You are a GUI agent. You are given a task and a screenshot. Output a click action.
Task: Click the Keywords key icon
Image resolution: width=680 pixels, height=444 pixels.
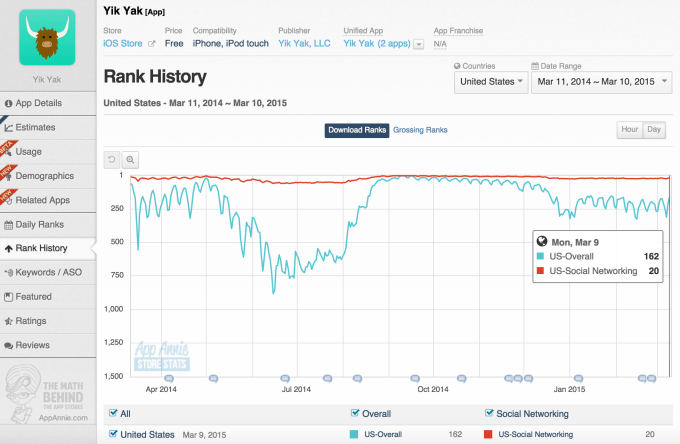pyautogui.click(x=8, y=273)
